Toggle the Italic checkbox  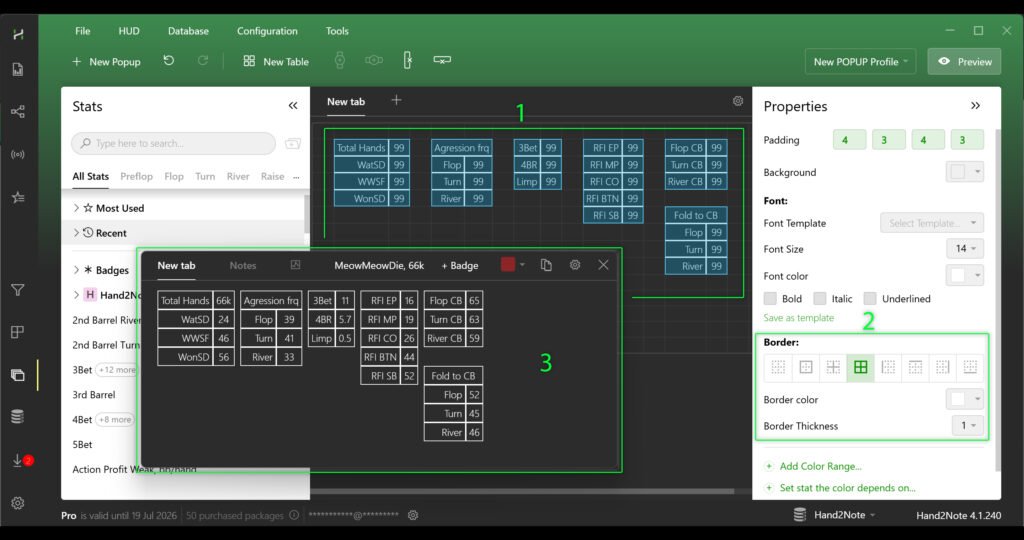[820, 298]
